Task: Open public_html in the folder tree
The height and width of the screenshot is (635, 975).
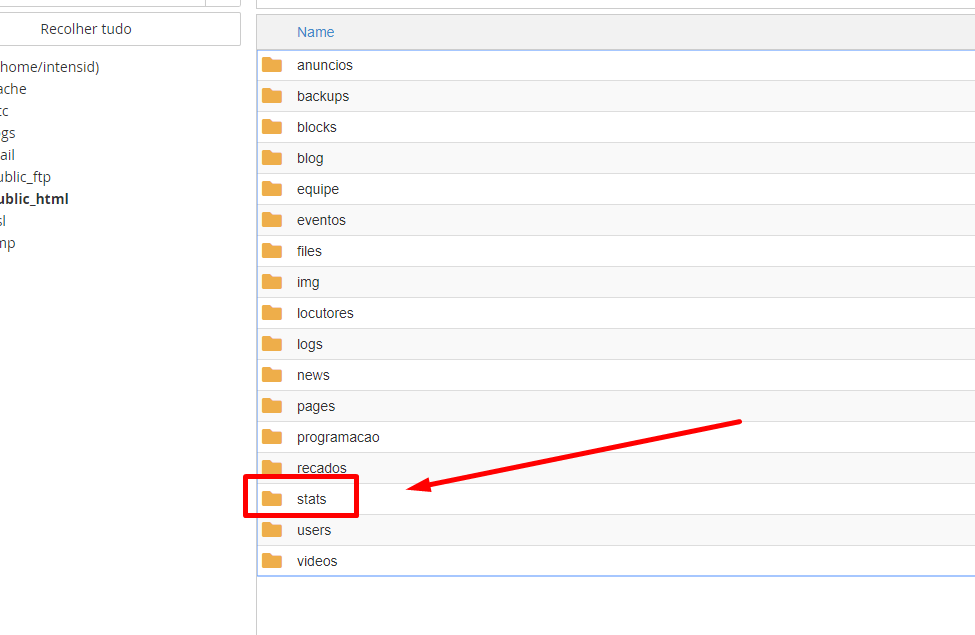Action: tap(34, 199)
